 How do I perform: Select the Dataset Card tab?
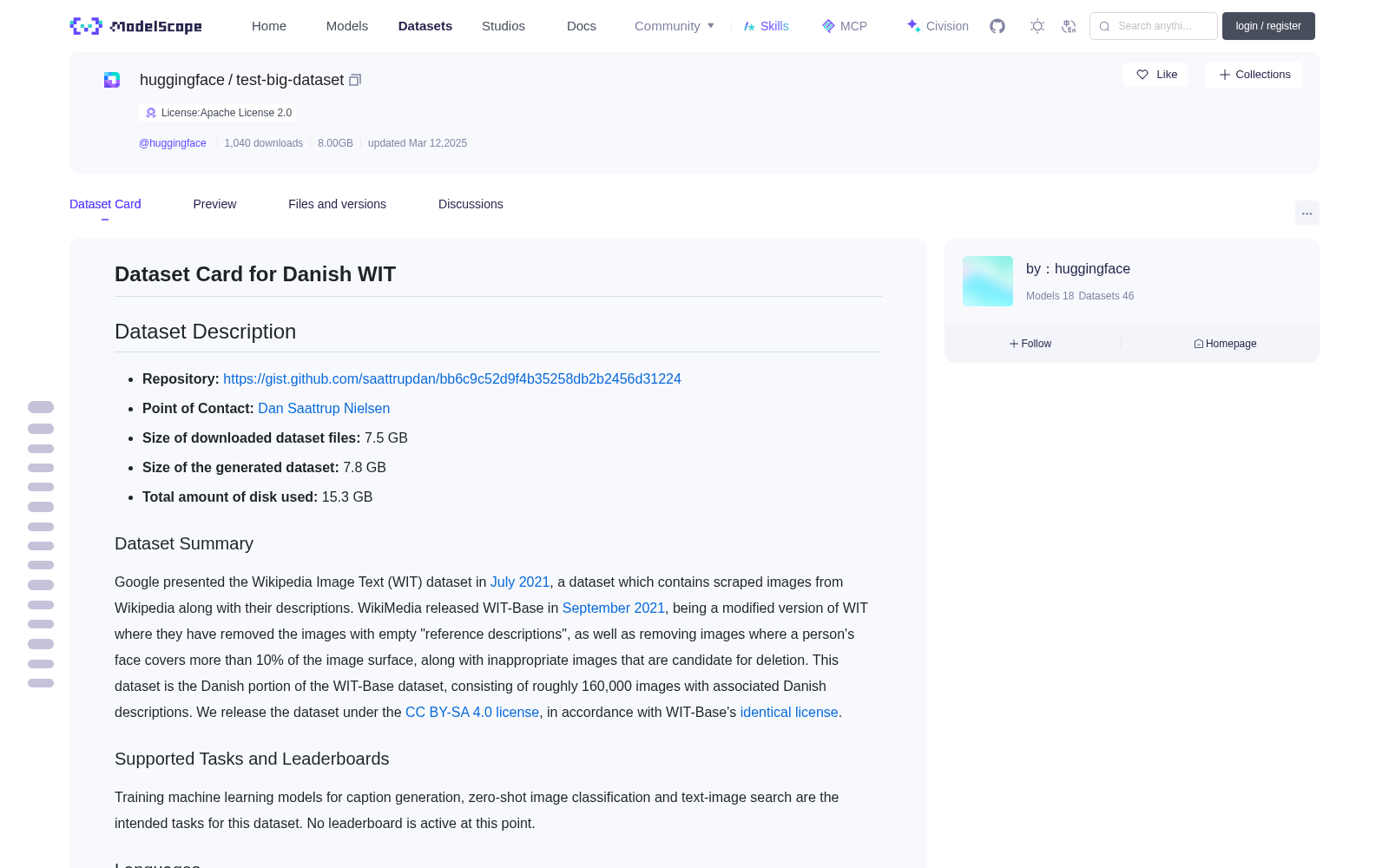click(x=105, y=204)
